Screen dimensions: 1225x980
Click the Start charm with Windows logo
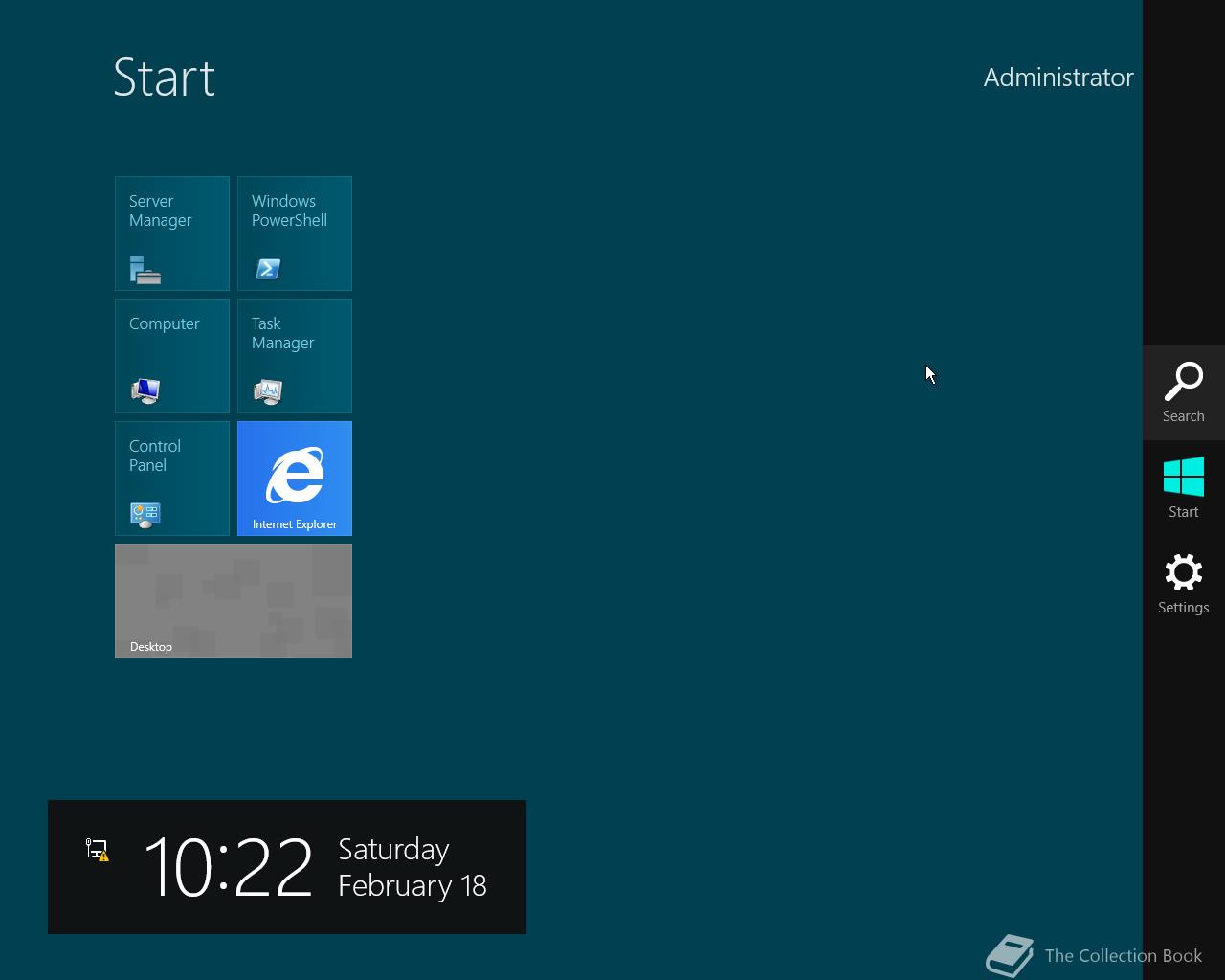1184,488
